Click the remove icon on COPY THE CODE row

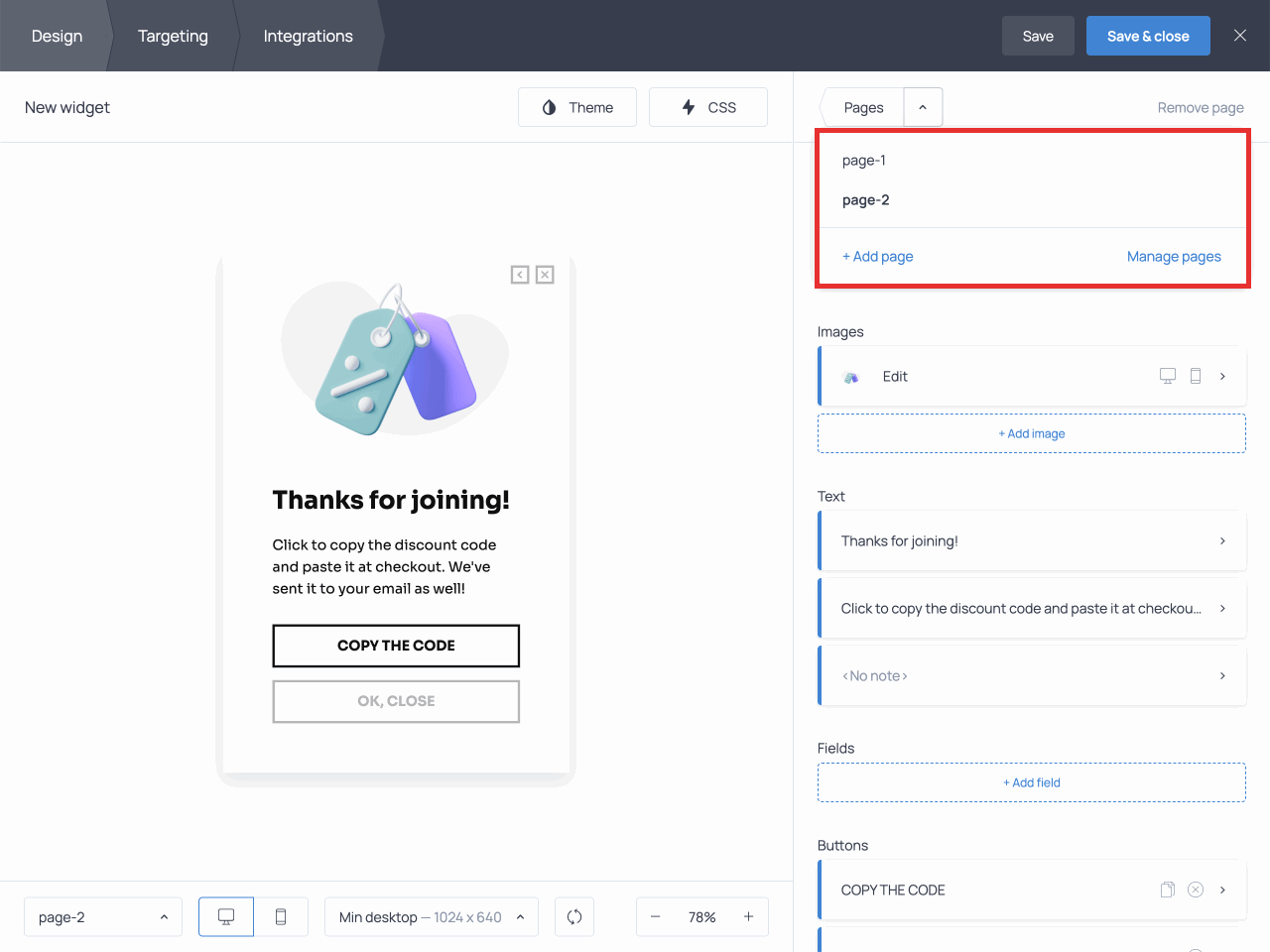coord(1196,890)
